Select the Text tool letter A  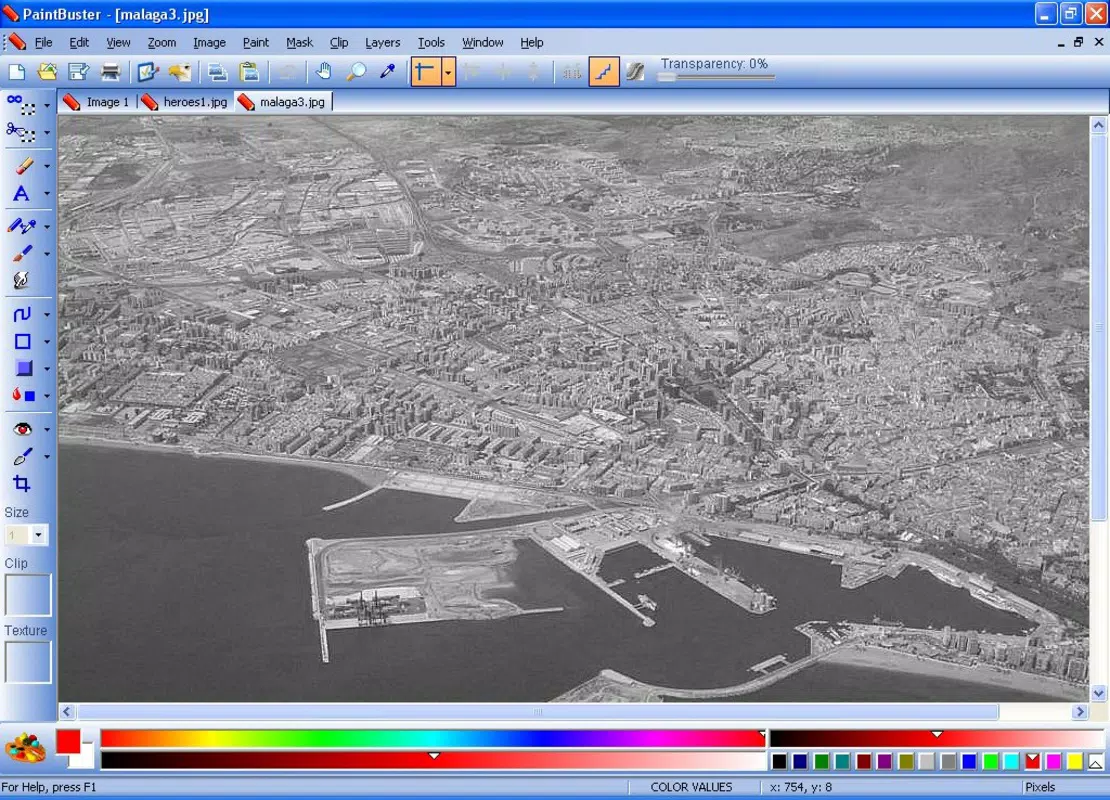[22, 193]
